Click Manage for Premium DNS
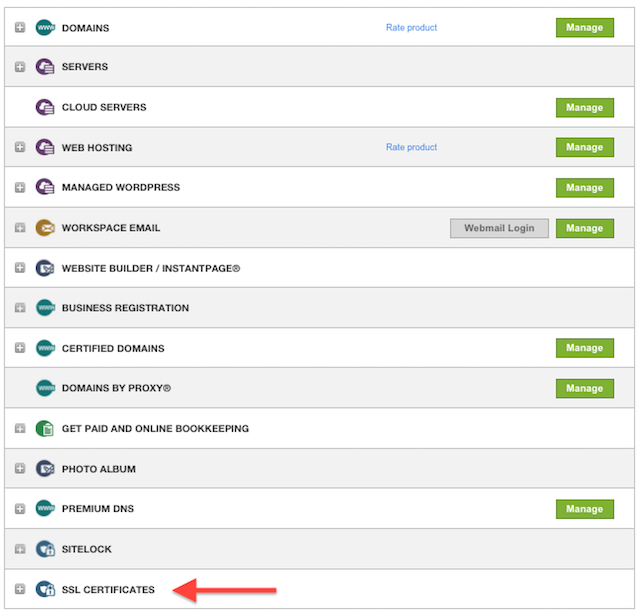The width and height of the screenshot is (640, 616). pyautogui.click(x=584, y=509)
